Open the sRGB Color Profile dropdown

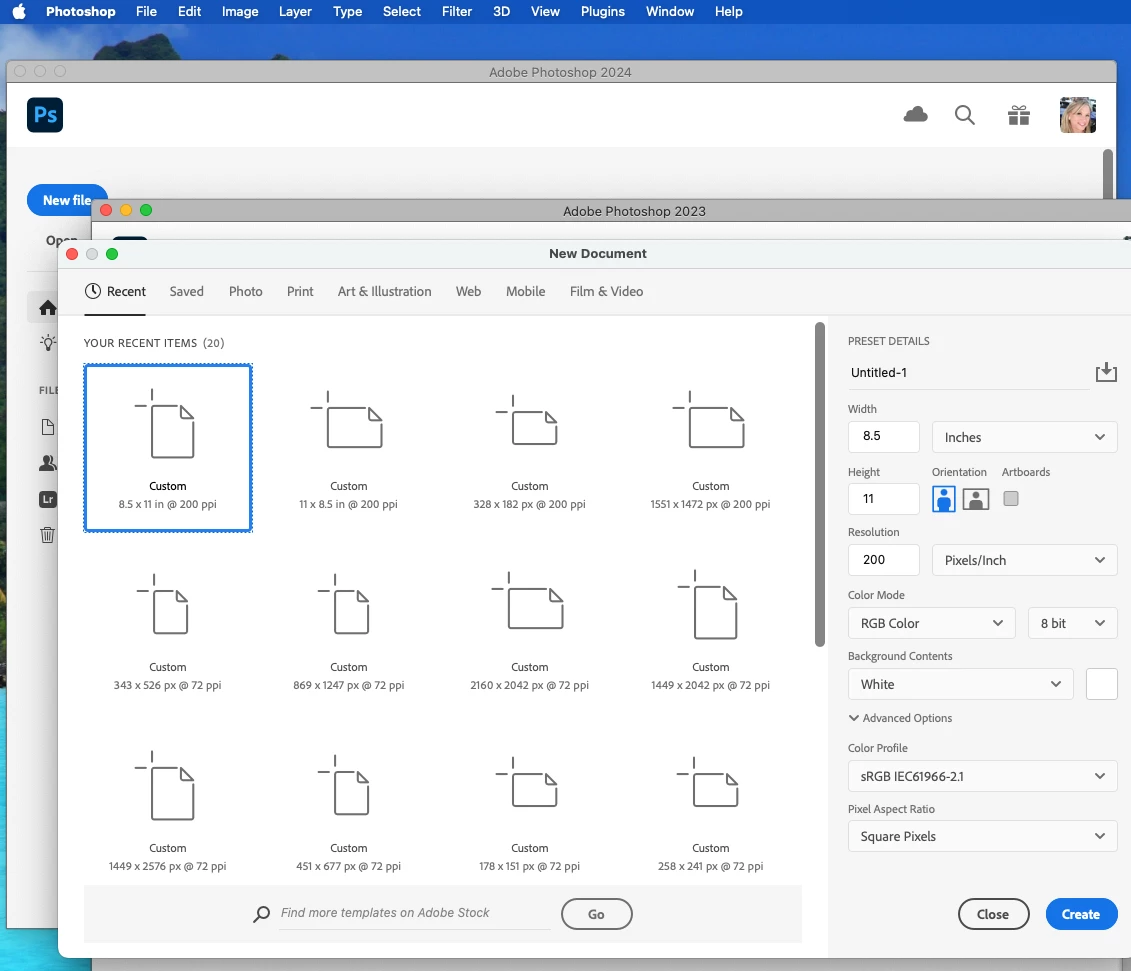(x=982, y=776)
